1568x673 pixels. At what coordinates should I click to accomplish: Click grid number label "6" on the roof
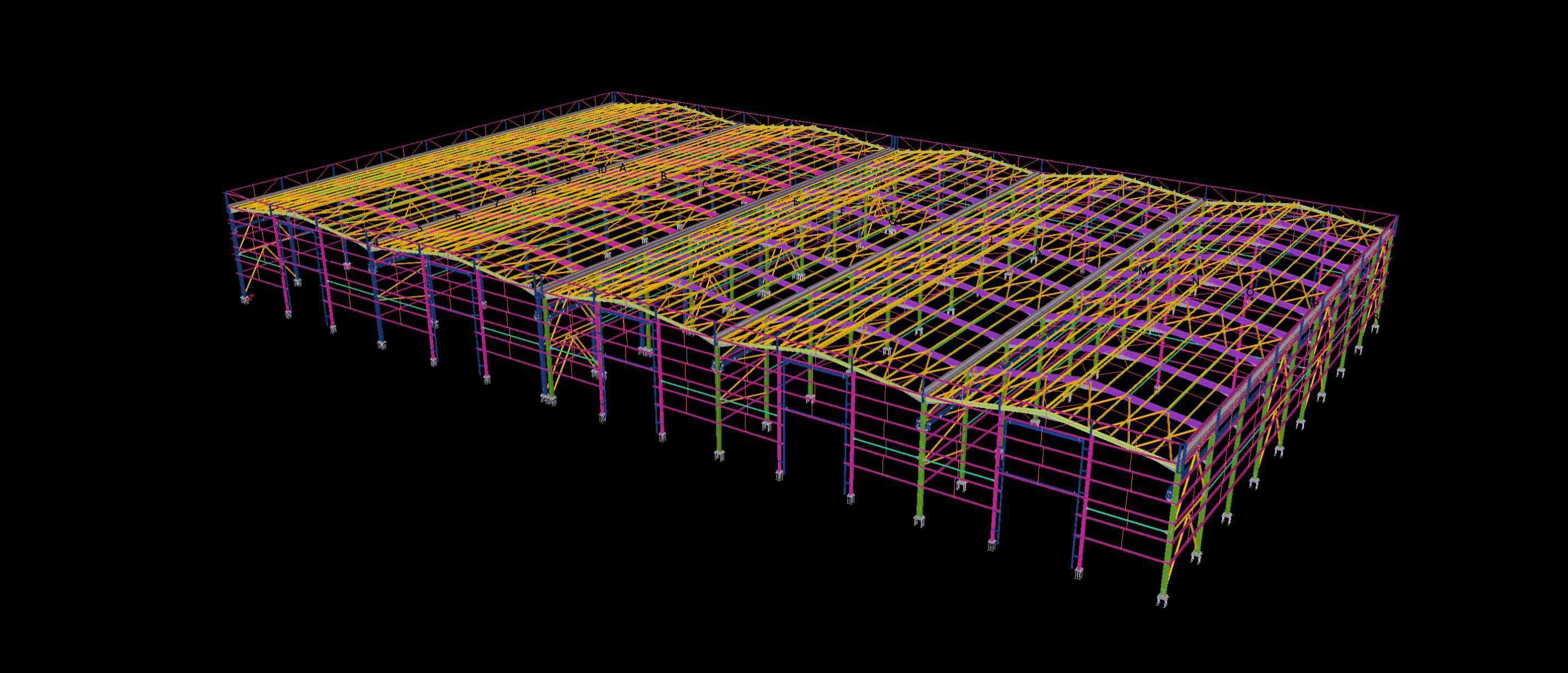(x=458, y=216)
